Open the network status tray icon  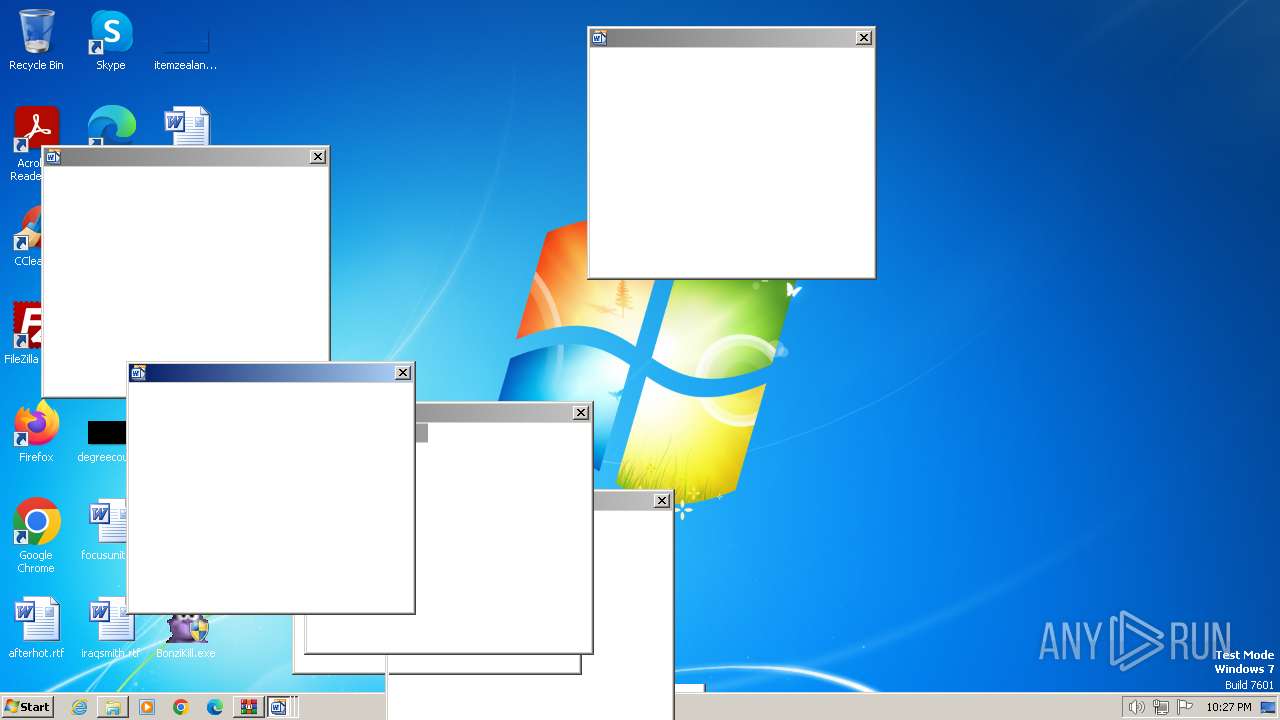[1161, 707]
